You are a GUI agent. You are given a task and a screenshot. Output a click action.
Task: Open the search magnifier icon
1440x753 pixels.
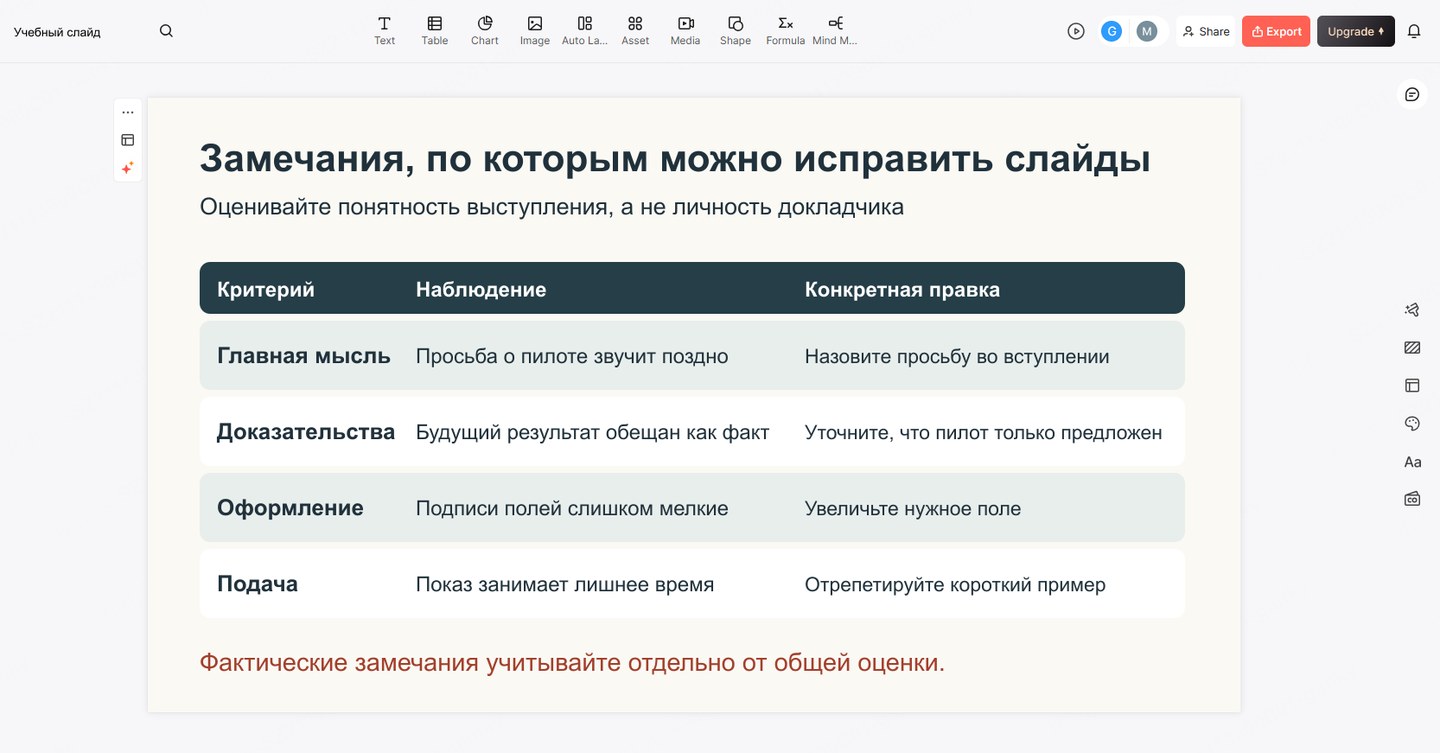pyautogui.click(x=166, y=31)
